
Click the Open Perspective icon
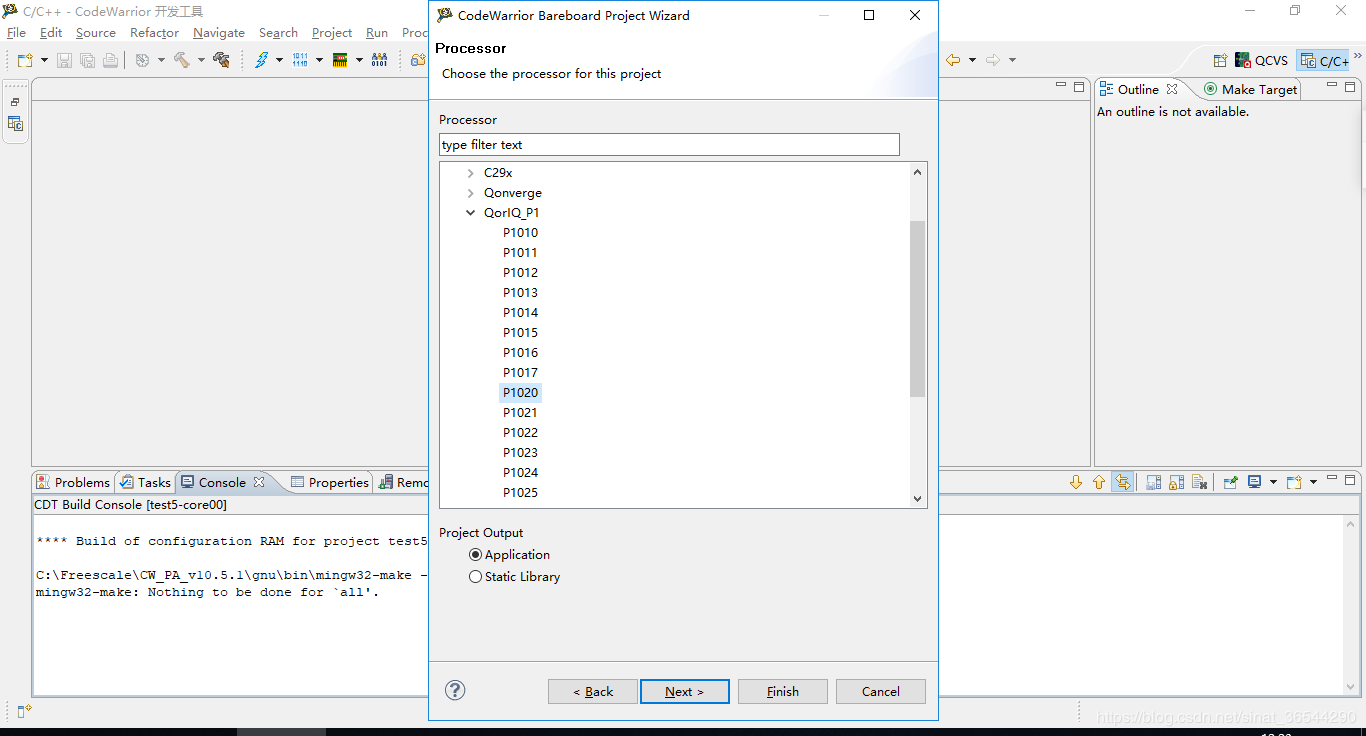click(x=1220, y=61)
